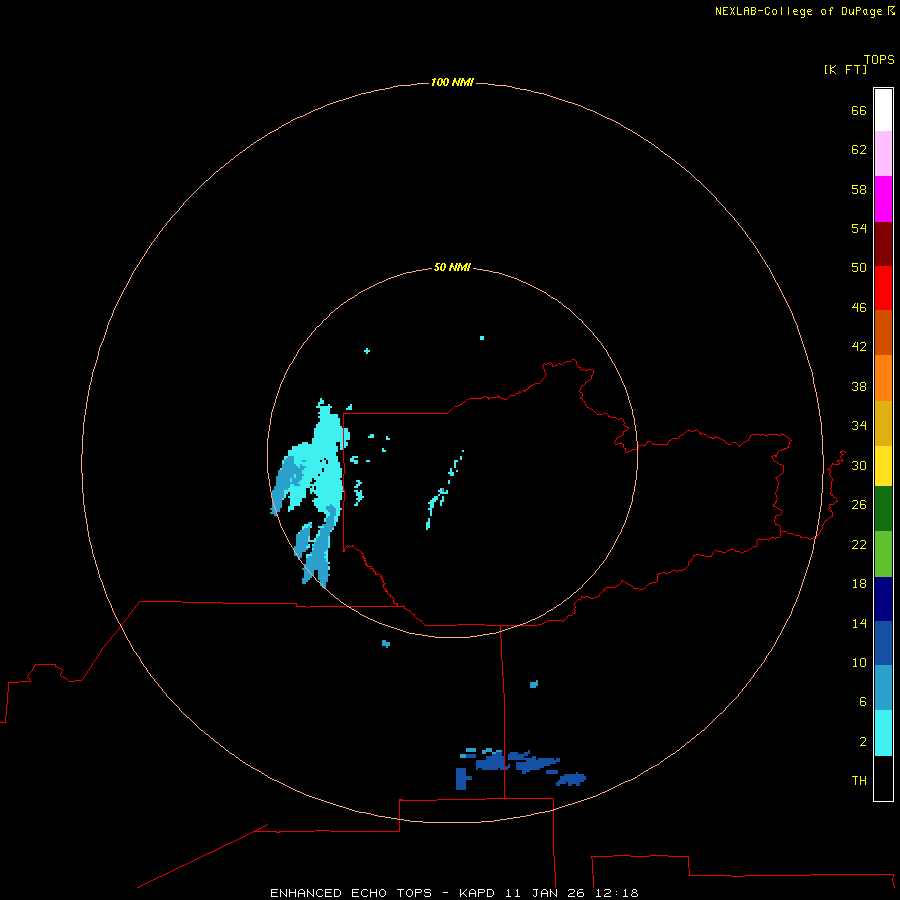Image resolution: width=900 pixels, height=900 pixels.
Task: Click the cyan 6 kft legend swatch
Action: tap(883, 733)
